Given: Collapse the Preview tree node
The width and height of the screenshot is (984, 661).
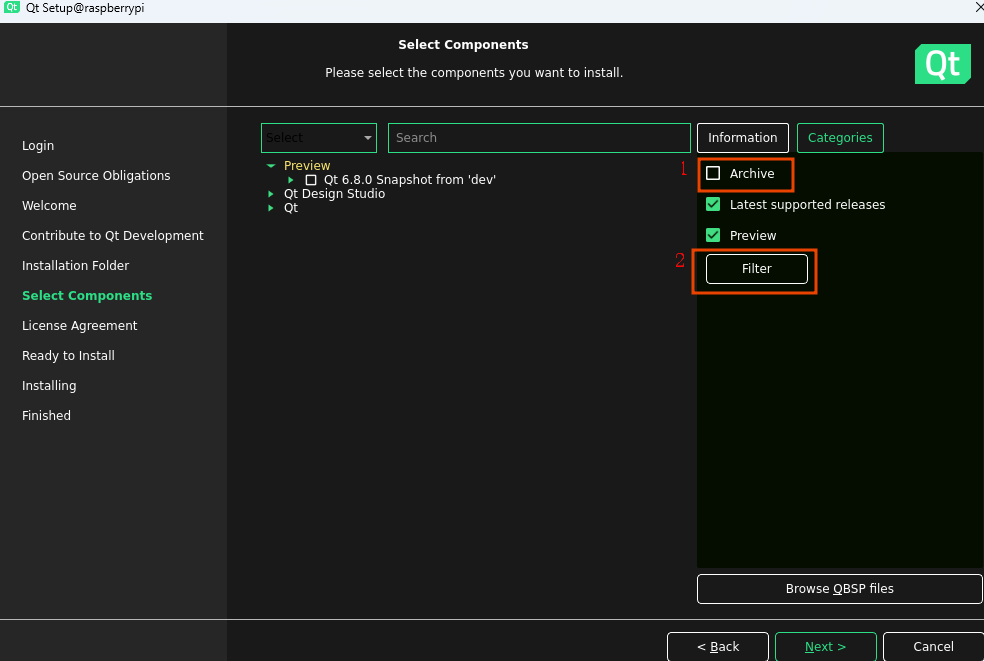Looking at the screenshot, I should click(x=271, y=166).
